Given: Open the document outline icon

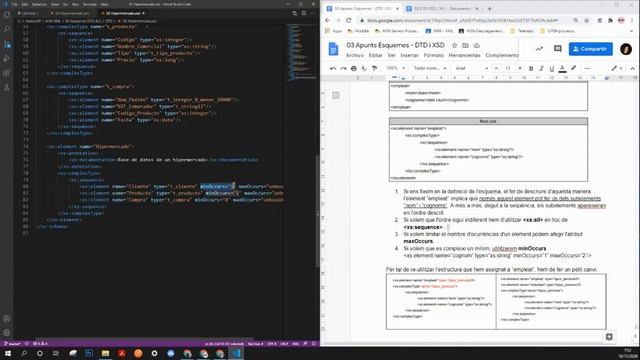Looking at the screenshot, I should coord(336,96).
